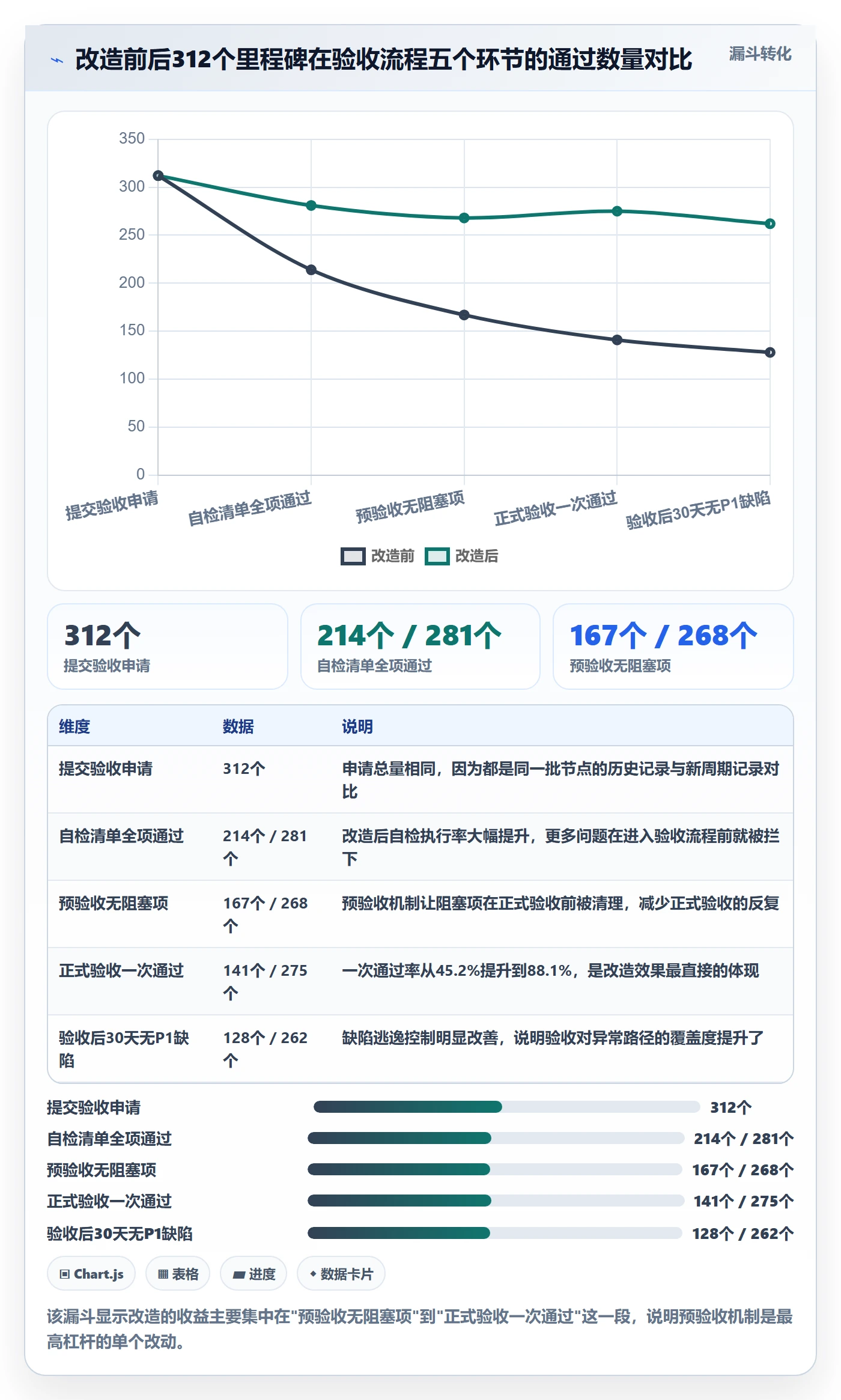Toggle the 改造后 legend swatch
Viewport: 841px width, 1400px height.
[x=437, y=556]
